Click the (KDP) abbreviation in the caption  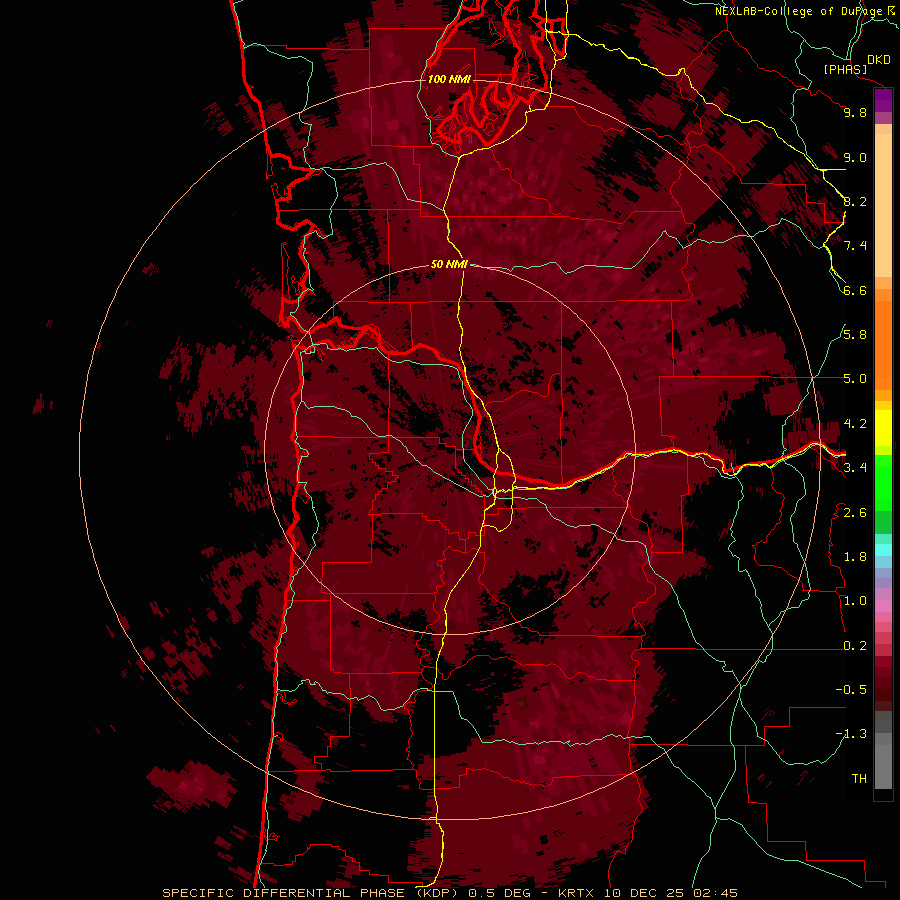click(439, 893)
